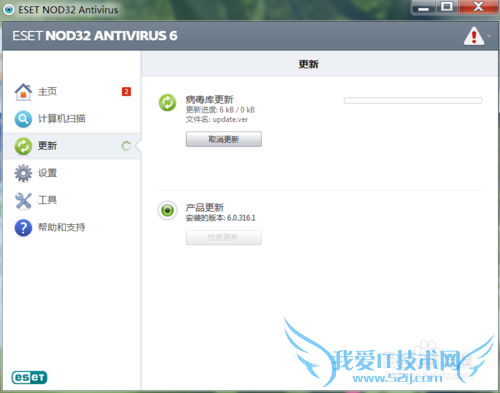Image resolution: width=500 pixels, height=393 pixels.
Task: Minimize the ESET NOD32 window
Action: tap(423, 8)
